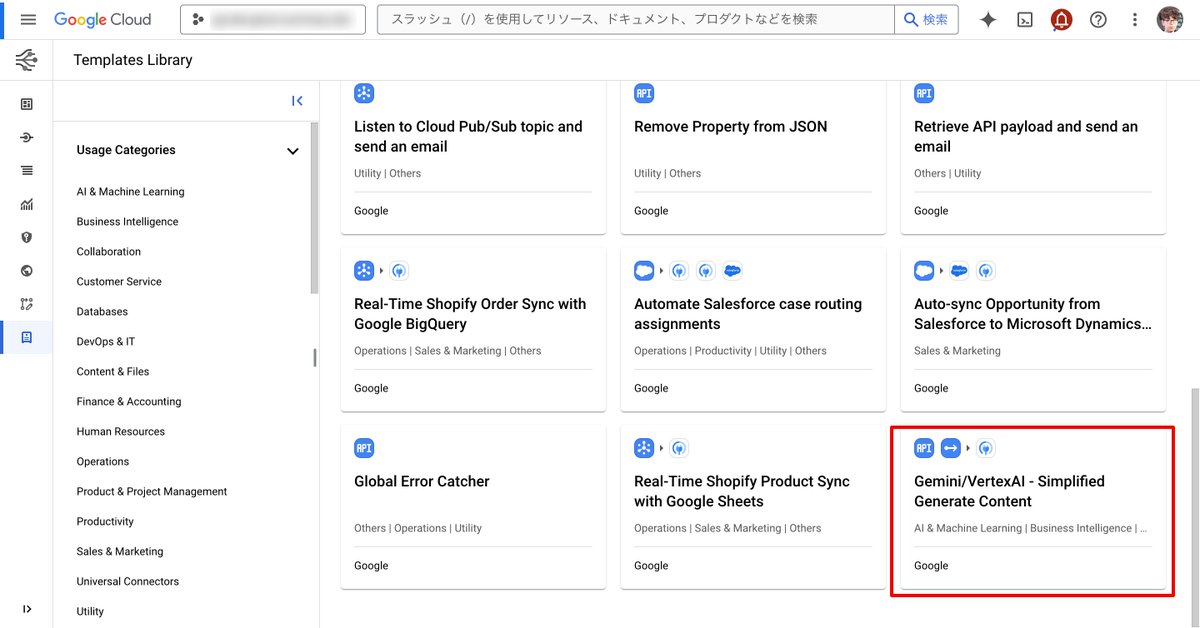Filter by Product & Project Management

[151, 492]
